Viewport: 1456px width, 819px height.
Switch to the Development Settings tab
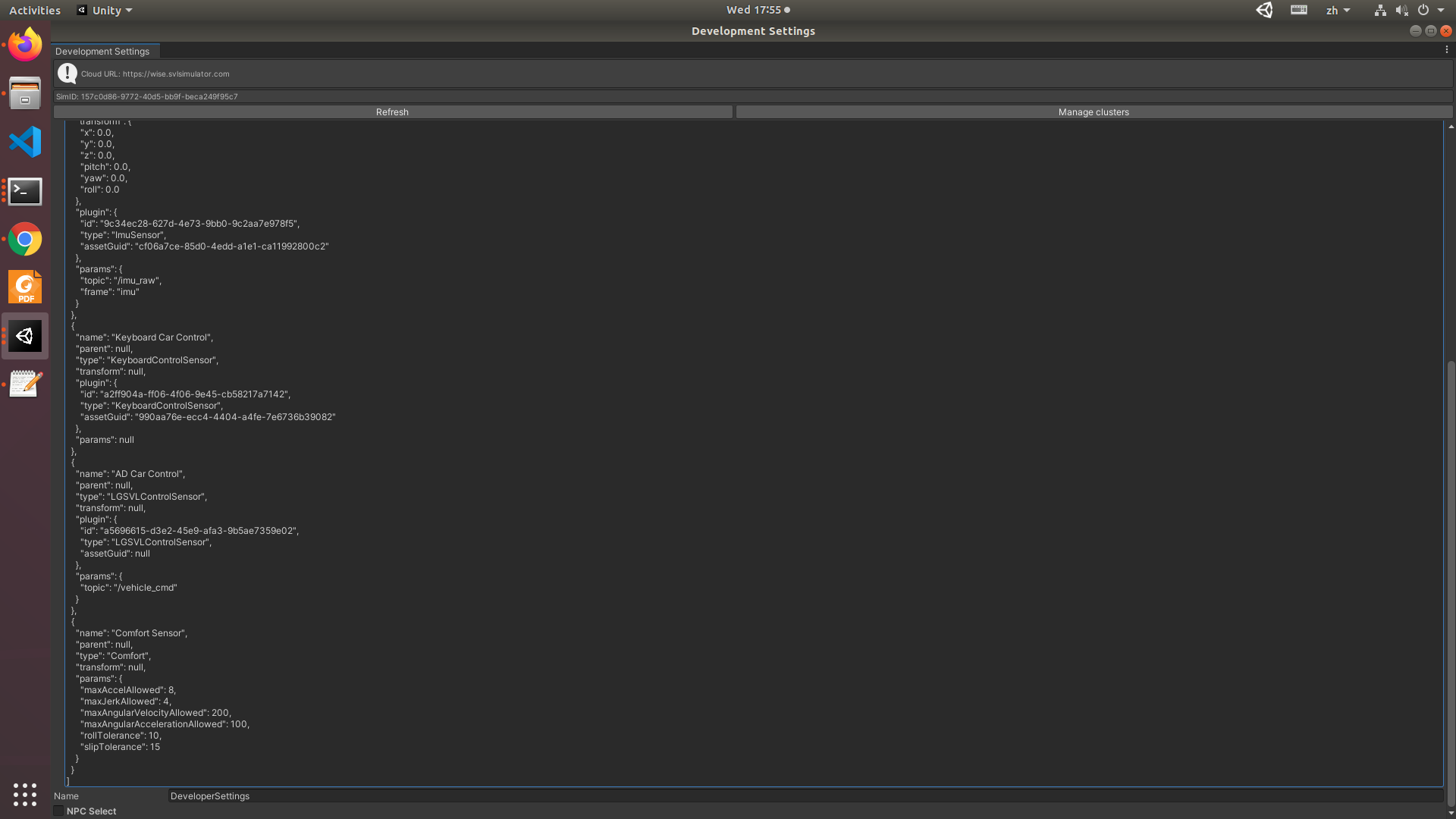[x=105, y=51]
